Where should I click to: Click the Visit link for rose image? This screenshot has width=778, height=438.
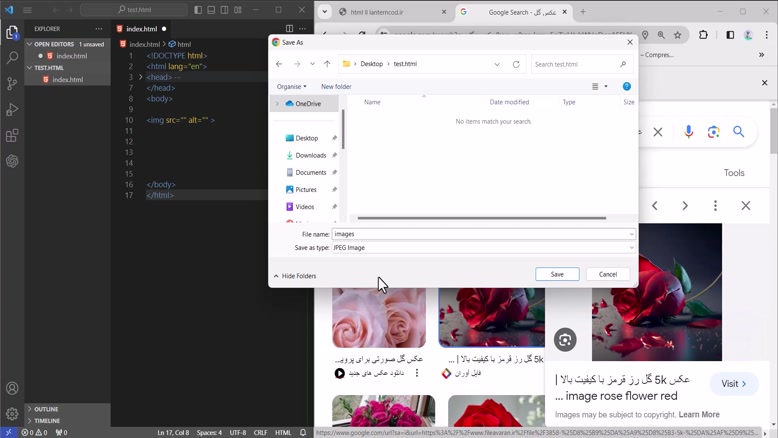point(733,384)
